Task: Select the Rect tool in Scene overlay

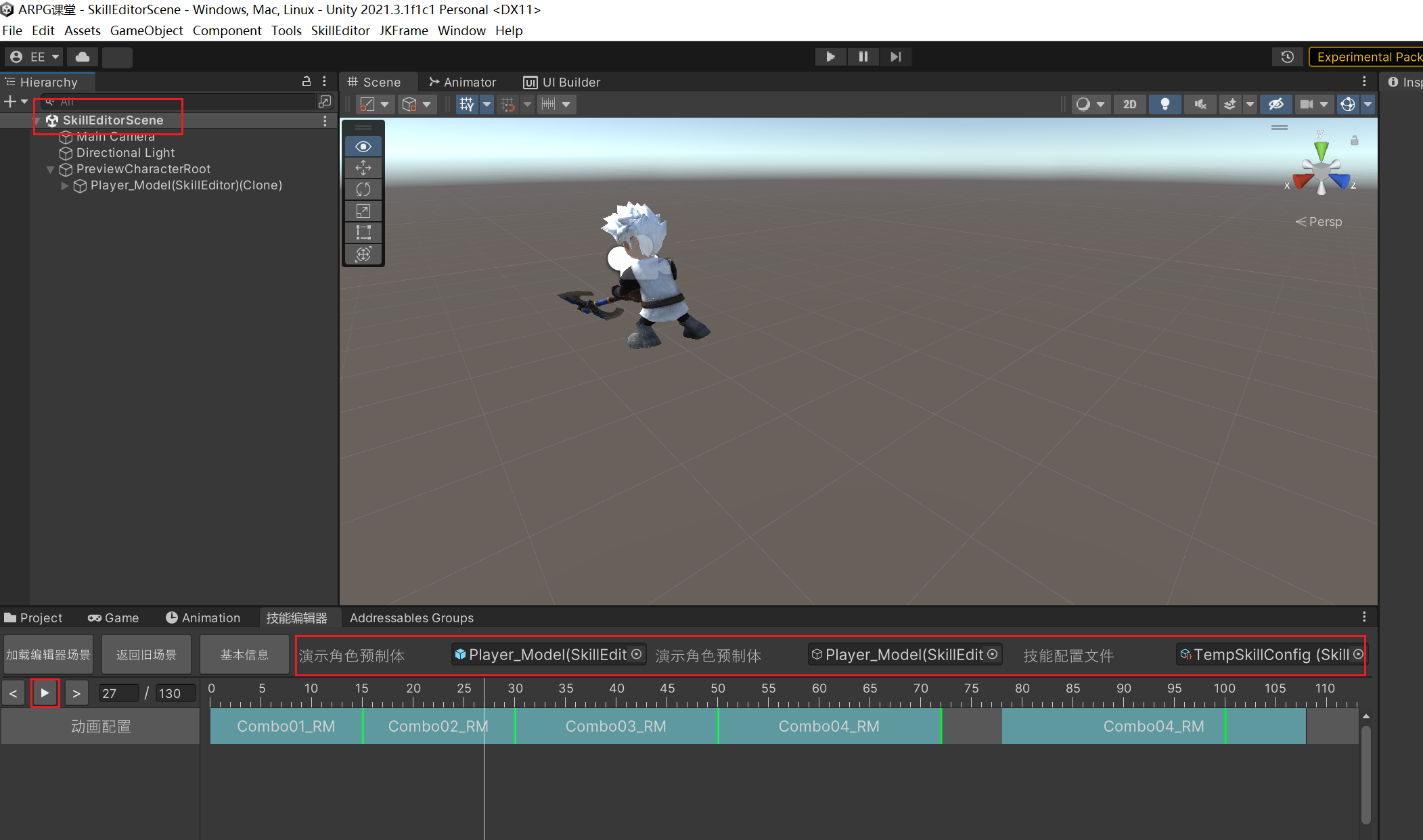Action: coord(363,233)
